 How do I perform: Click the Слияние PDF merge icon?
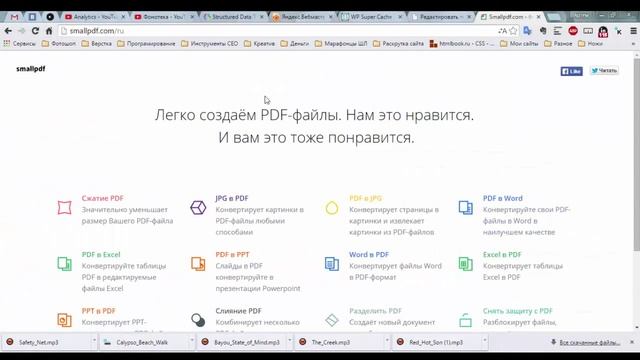click(198, 320)
